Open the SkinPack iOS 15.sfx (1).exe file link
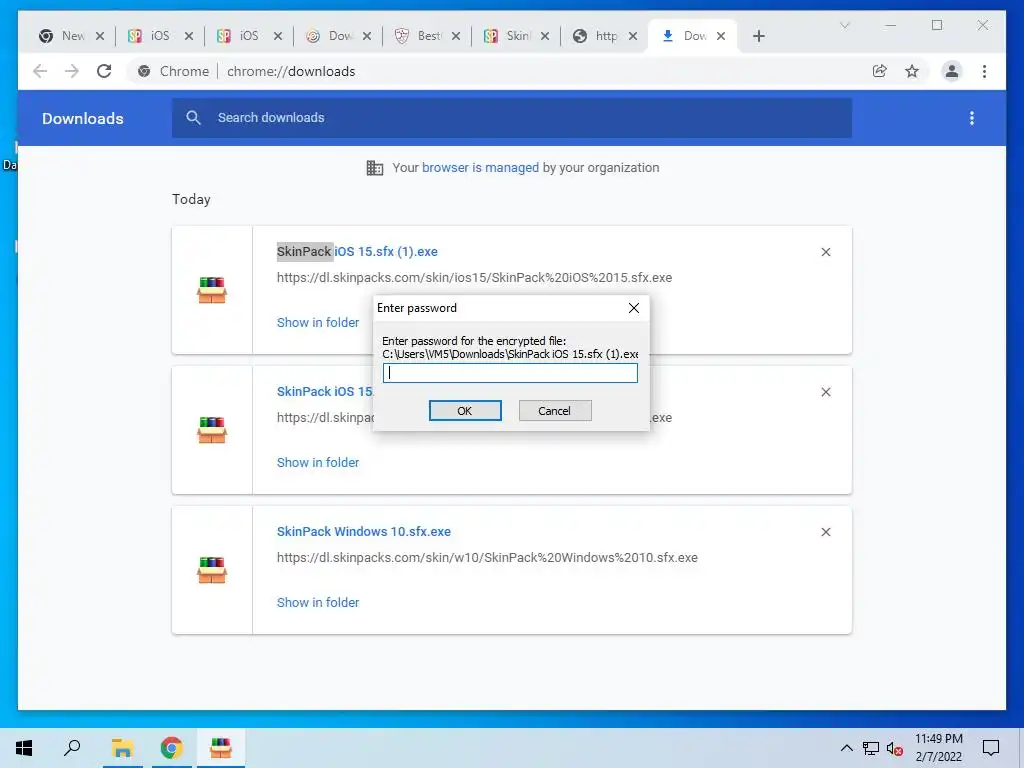1024x768 pixels. 357,251
